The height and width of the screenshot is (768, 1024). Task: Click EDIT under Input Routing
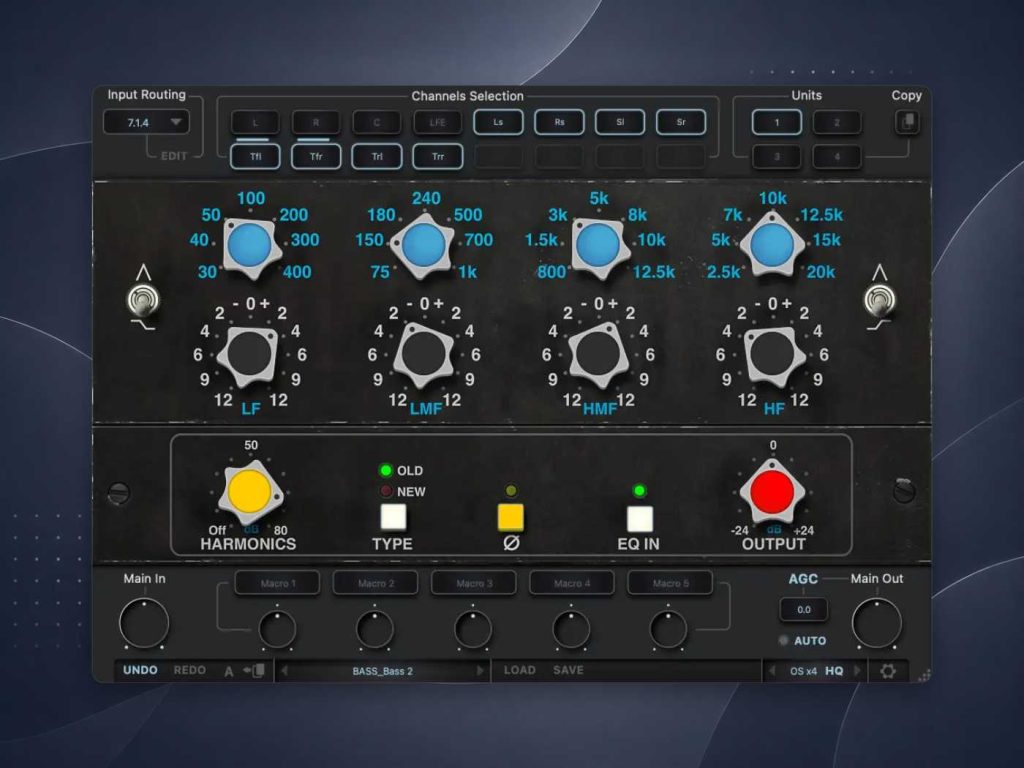[x=174, y=156]
